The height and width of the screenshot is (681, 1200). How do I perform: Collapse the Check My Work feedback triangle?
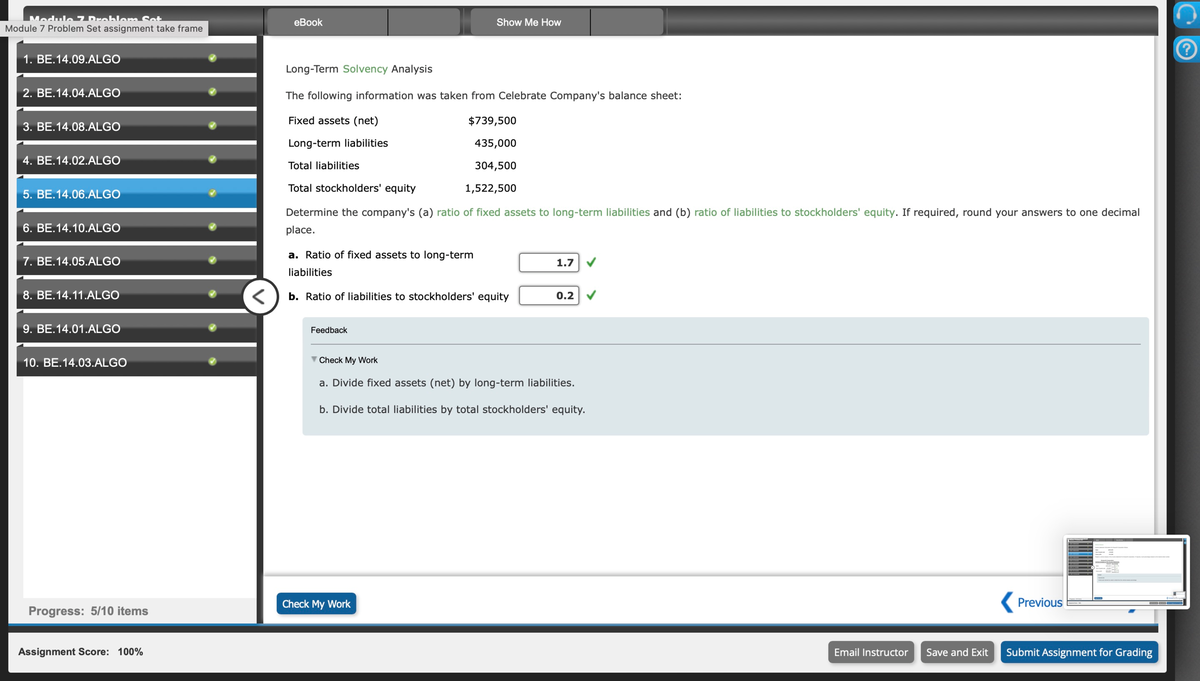coord(314,360)
